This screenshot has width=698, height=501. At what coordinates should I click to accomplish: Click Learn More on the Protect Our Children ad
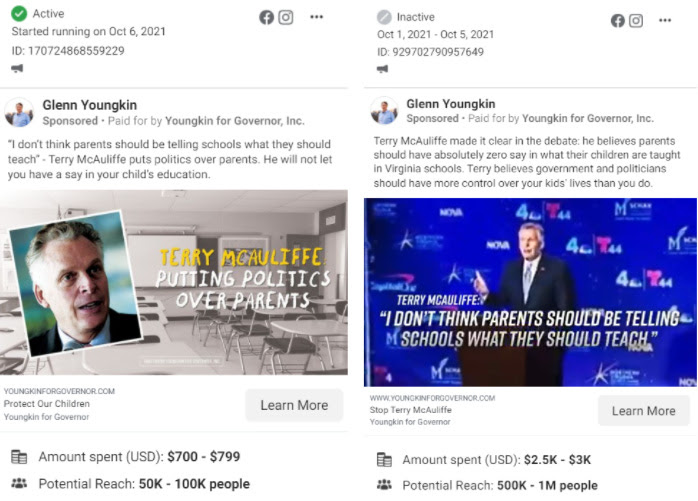(294, 405)
